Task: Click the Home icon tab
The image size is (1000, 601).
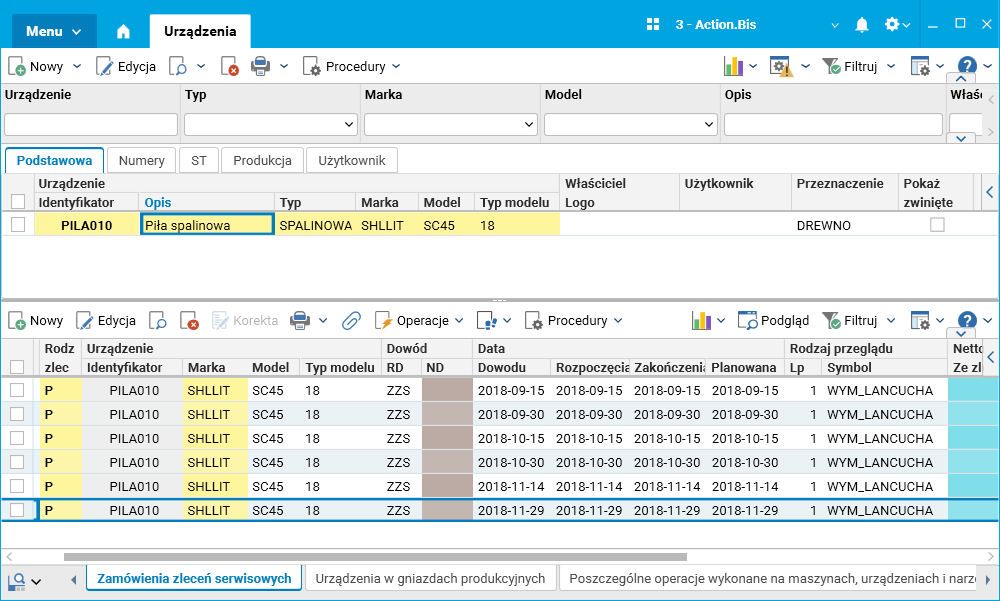Action: pyautogui.click(x=123, y=31)
